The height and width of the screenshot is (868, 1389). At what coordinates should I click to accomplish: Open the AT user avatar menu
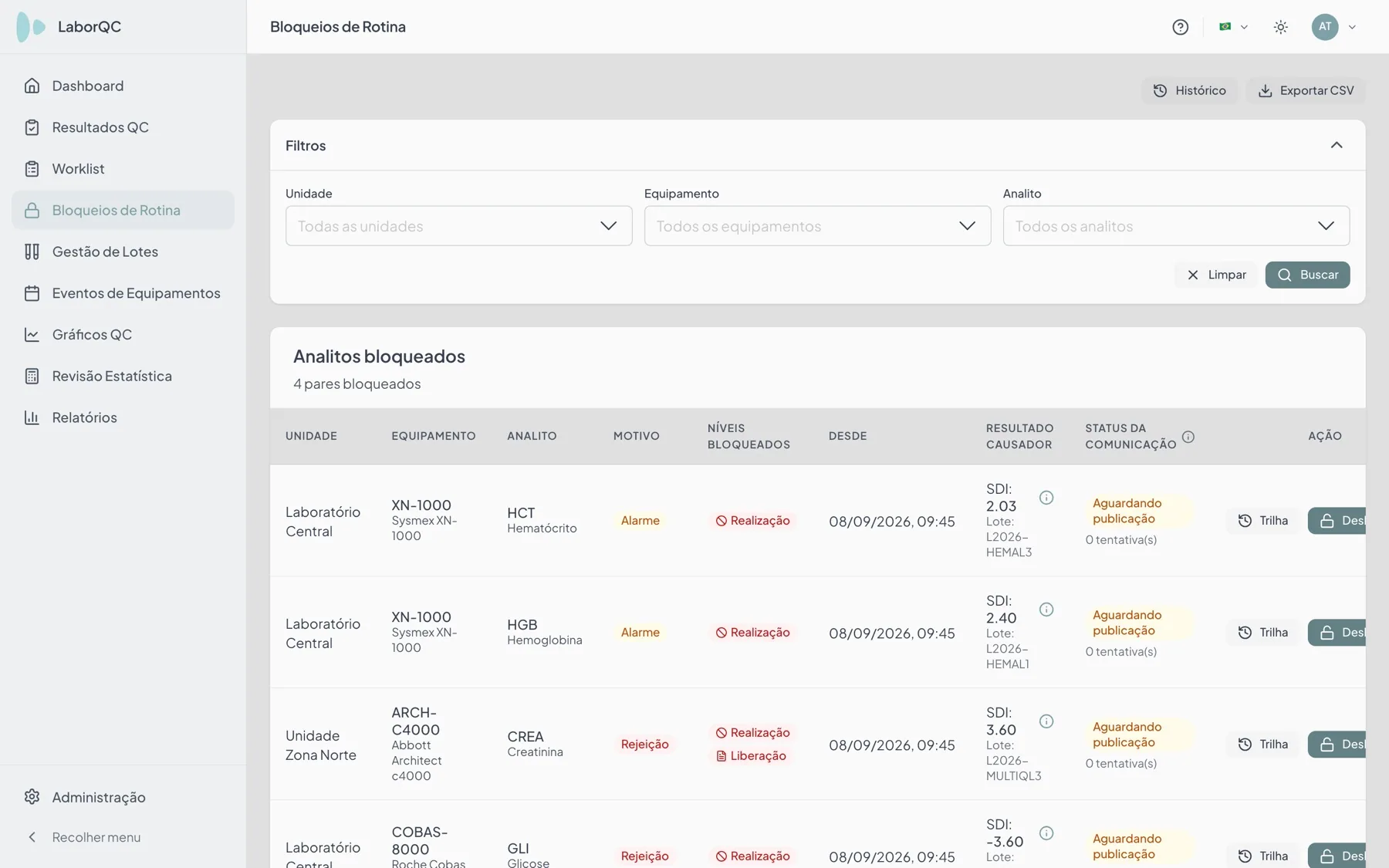point(1325,27)
